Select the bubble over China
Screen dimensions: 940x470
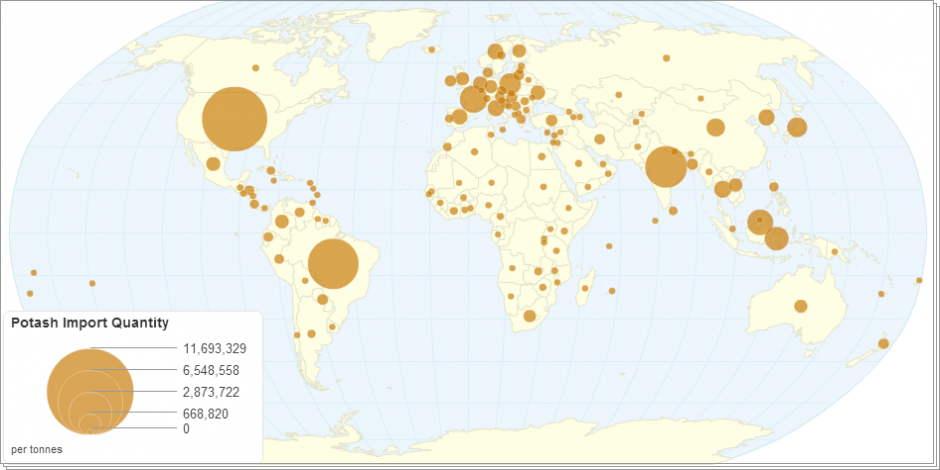click(715, 127)
